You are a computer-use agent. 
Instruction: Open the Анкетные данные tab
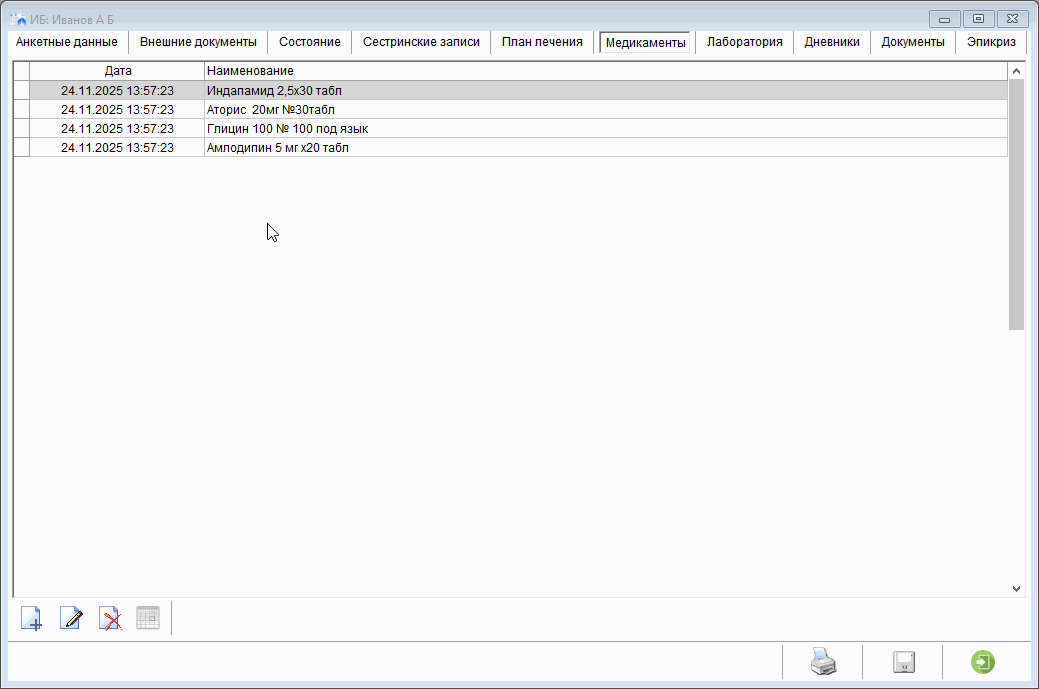tap(67, 42)
